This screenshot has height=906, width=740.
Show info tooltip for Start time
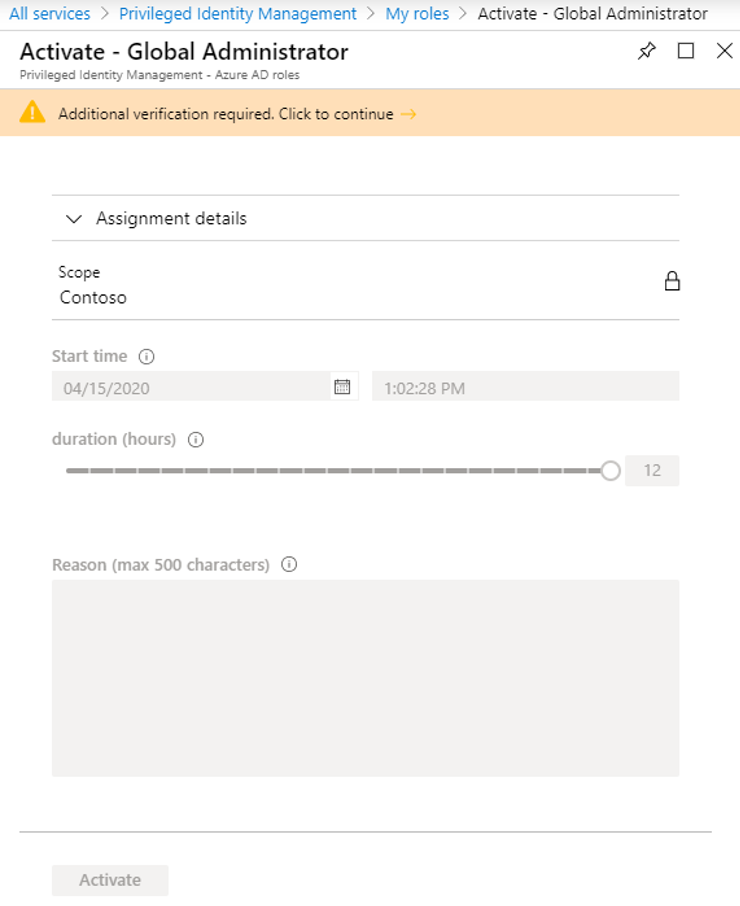147,357
